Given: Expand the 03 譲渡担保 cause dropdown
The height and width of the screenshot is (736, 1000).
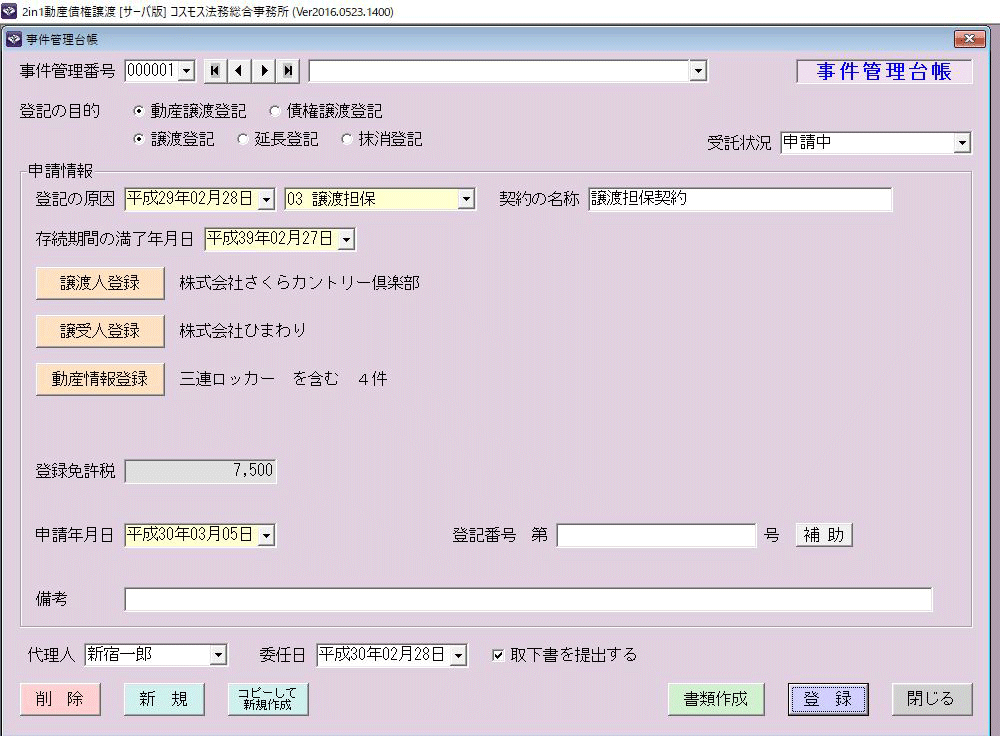Looking at the screenshot, I should click(x=465, y=199).
